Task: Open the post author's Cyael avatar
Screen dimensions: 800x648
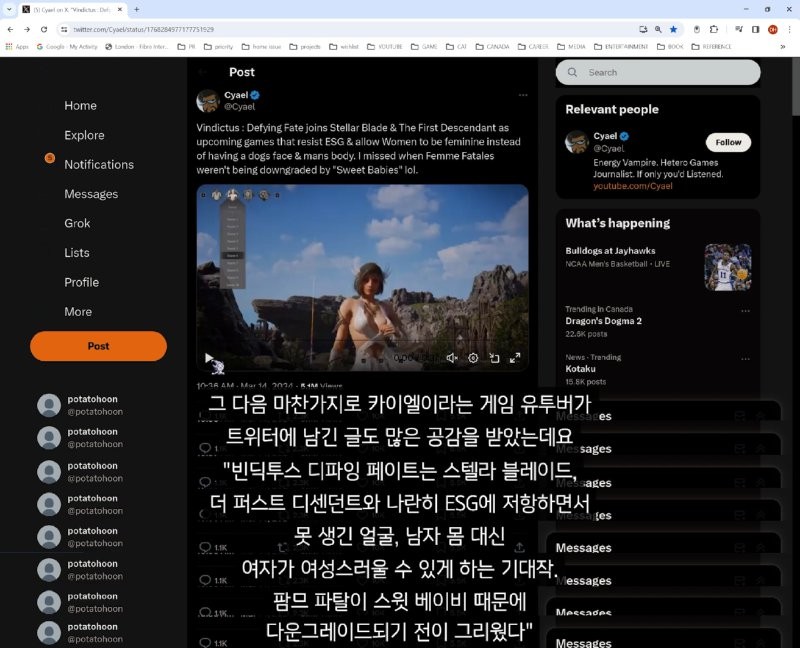Action: [208, 101]
